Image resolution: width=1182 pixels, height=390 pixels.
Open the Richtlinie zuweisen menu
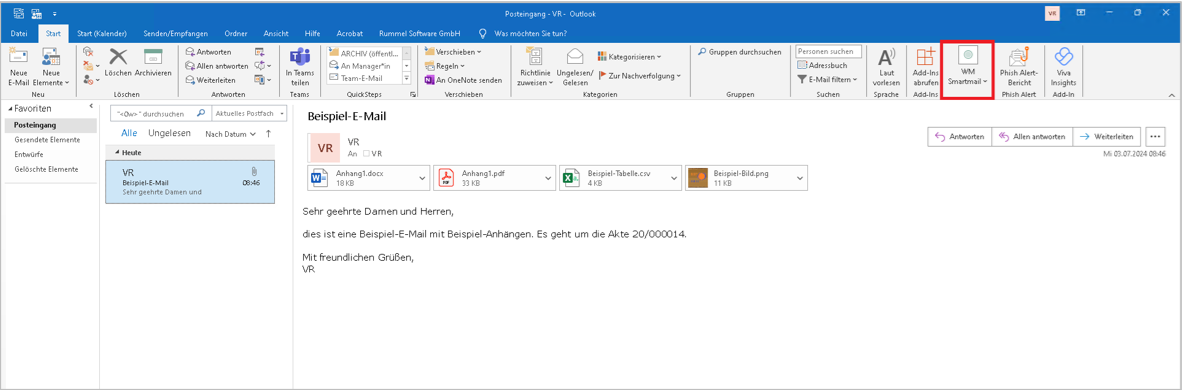[x=534, y=66]
